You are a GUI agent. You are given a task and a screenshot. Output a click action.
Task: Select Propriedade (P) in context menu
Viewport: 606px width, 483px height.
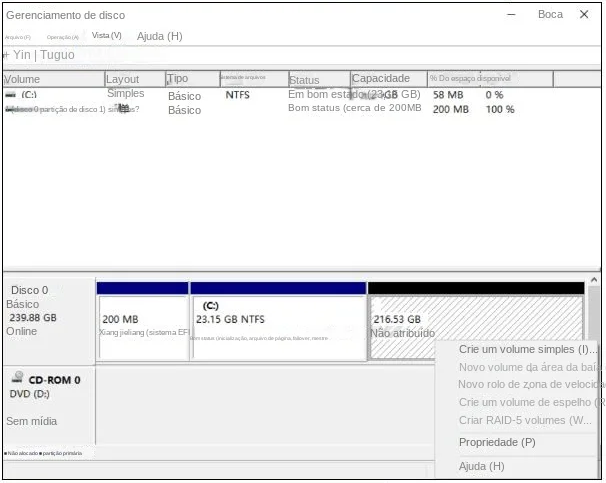(497, 442)
